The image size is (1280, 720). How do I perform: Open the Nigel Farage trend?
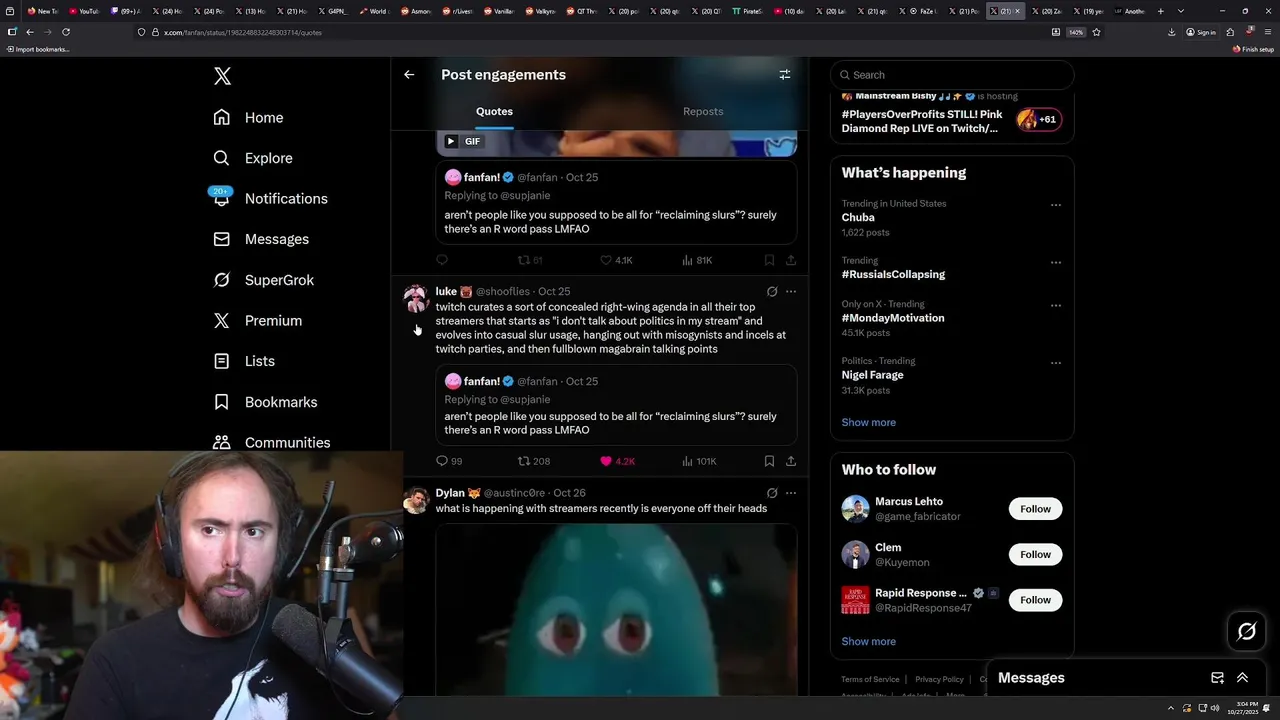tap(872, 375)
